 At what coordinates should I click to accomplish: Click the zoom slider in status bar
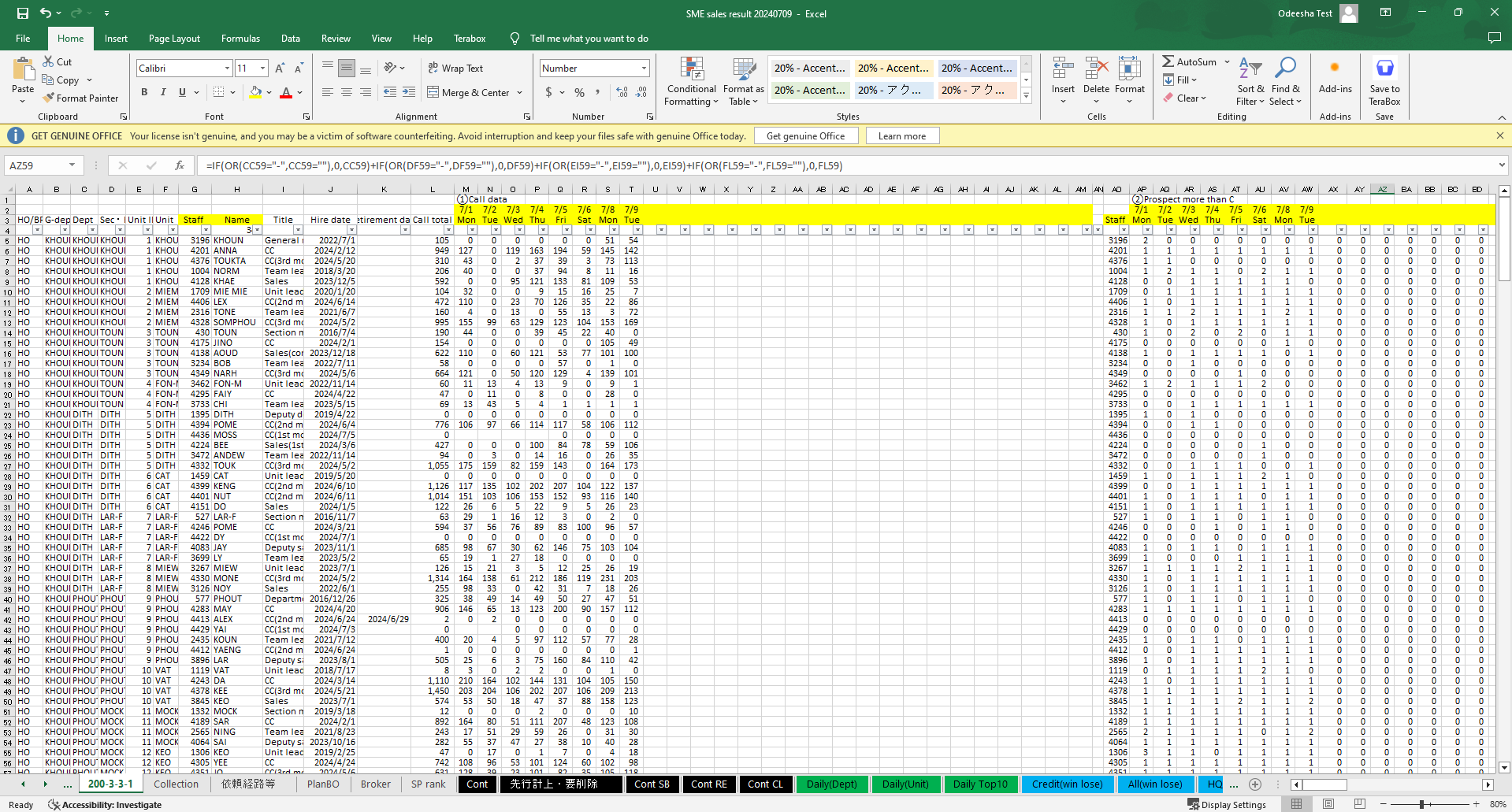coord(1421,804)
